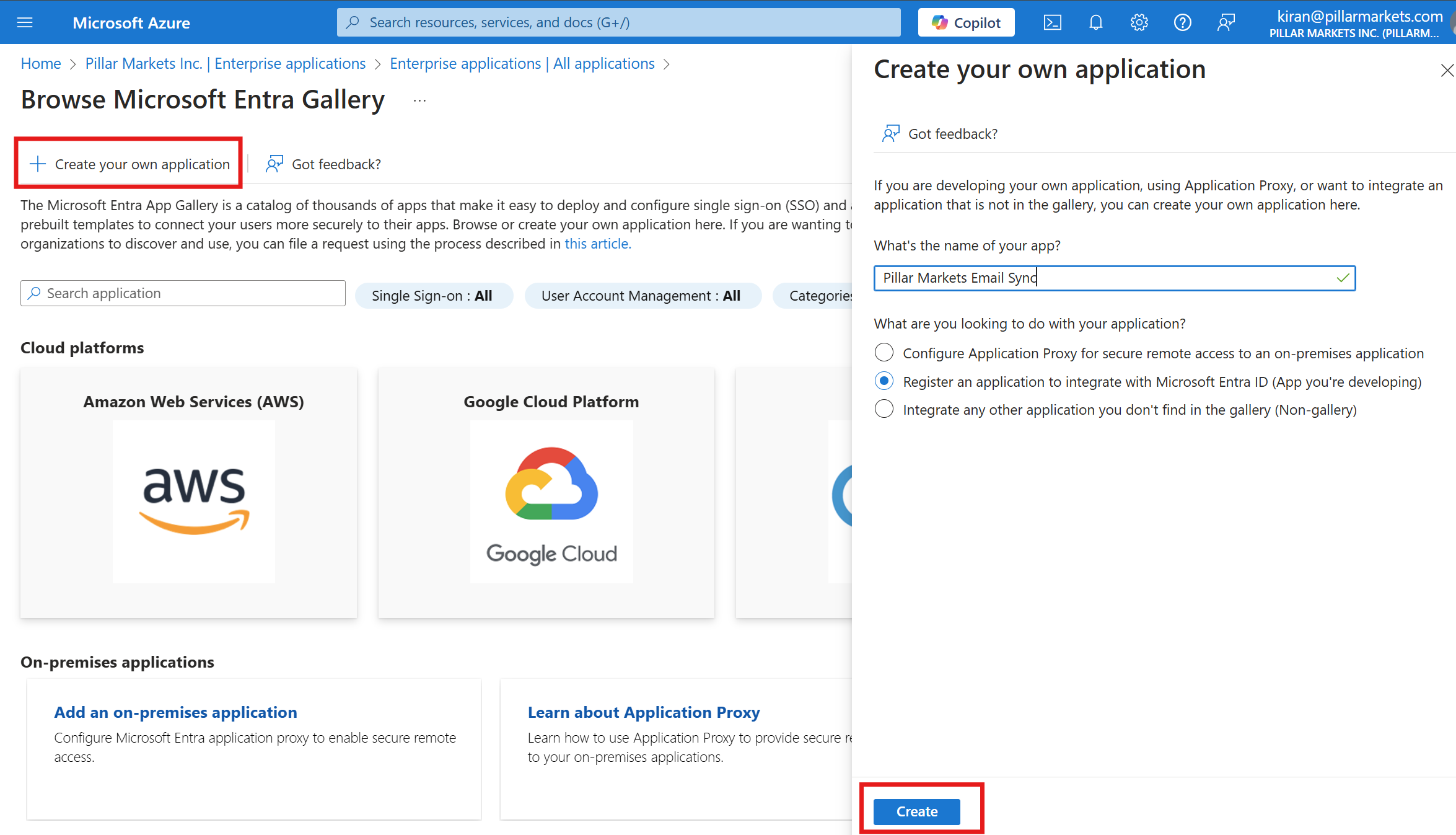
Task: Choose Integrate any other application (Non-gallery)
Action: point(884,409)
